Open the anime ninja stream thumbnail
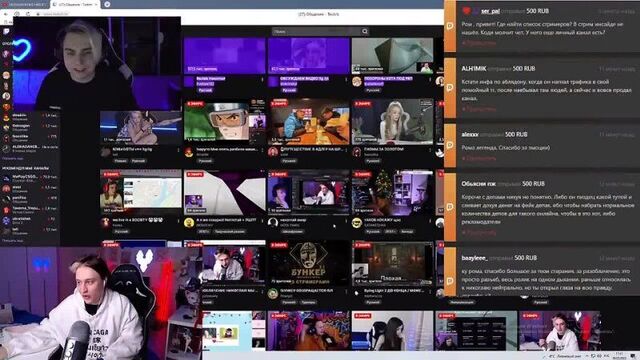The image size is (640, 360). click(x=224, y=122)
